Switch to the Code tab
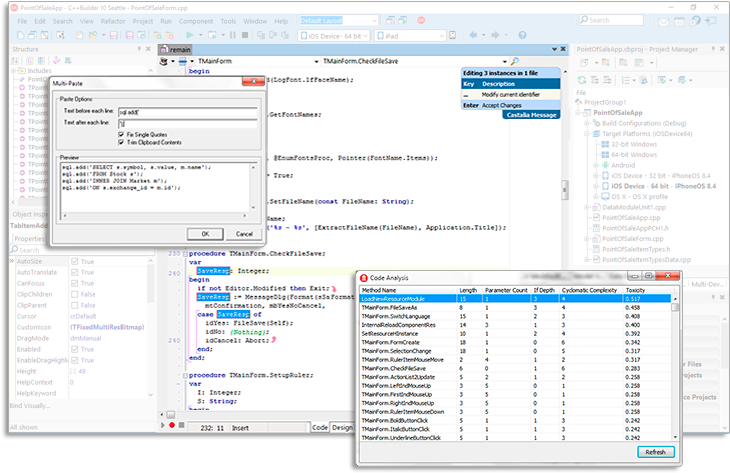The height and width of the screenshot is (473, 730). click(x=320, y=427)
